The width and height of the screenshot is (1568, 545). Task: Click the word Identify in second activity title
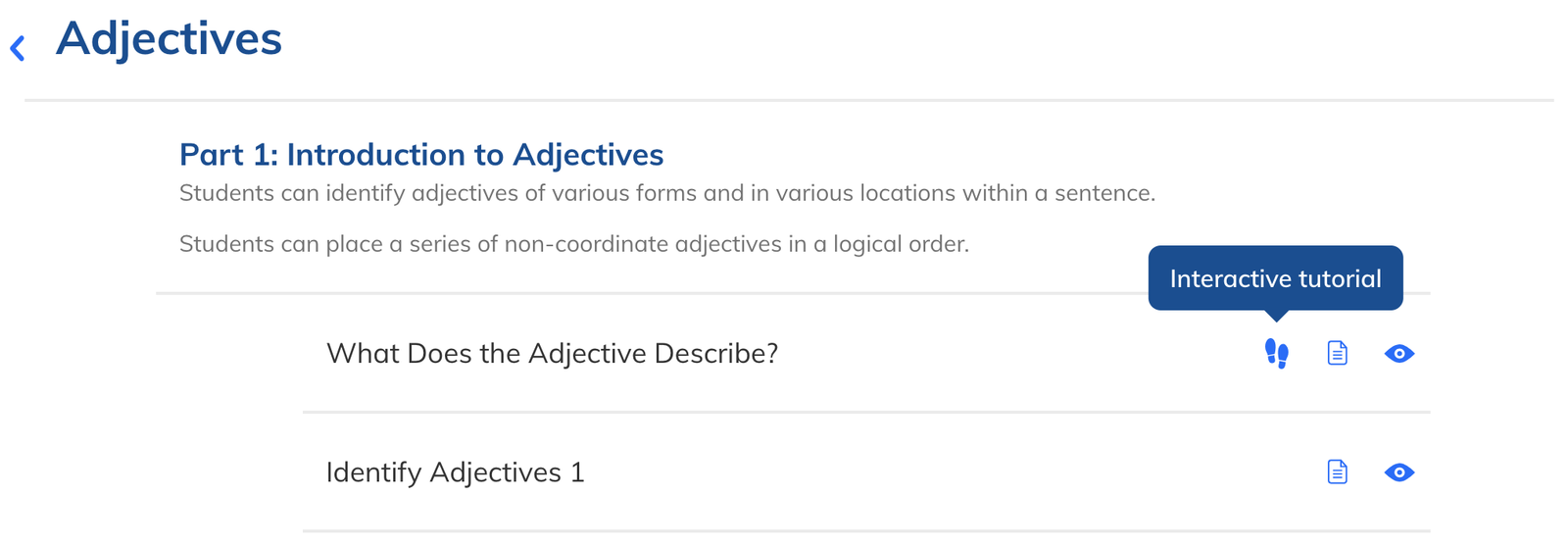pyautogui.click(x=374, y=473)
